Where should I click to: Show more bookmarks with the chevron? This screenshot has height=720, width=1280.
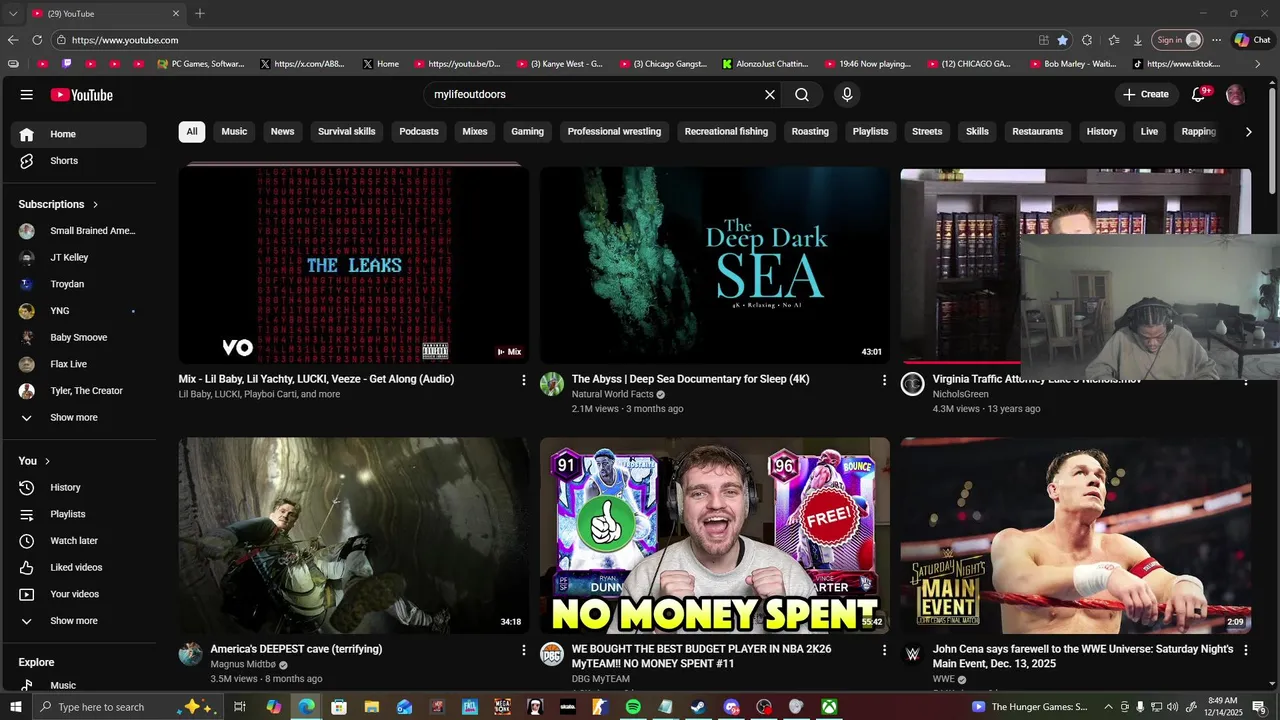(x=1257, y=64)
